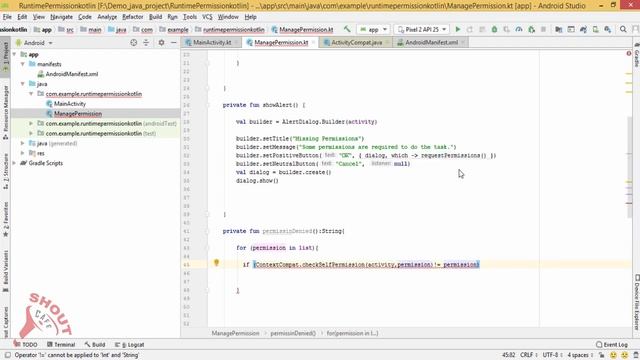Open the Refactor menu

(x=133, y=17)
